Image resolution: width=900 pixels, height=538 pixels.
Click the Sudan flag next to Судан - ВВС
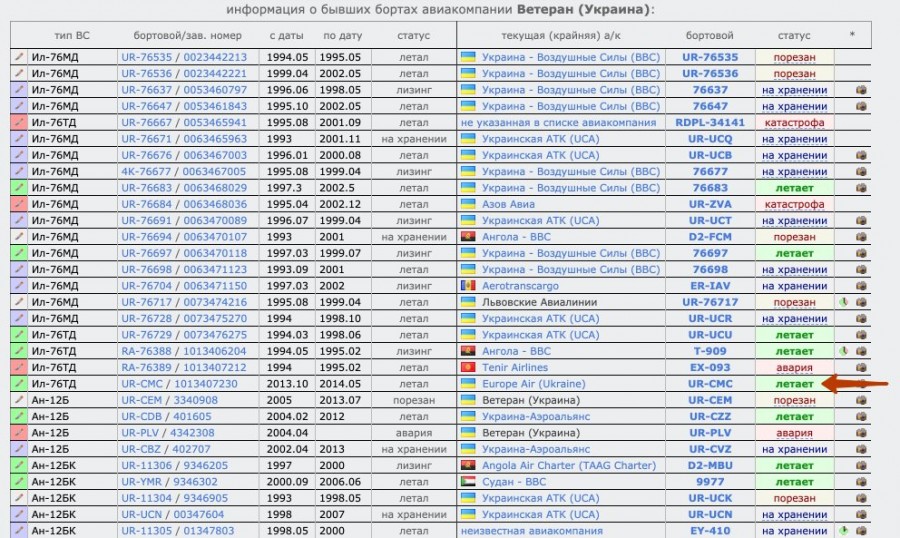click(468, 482)
